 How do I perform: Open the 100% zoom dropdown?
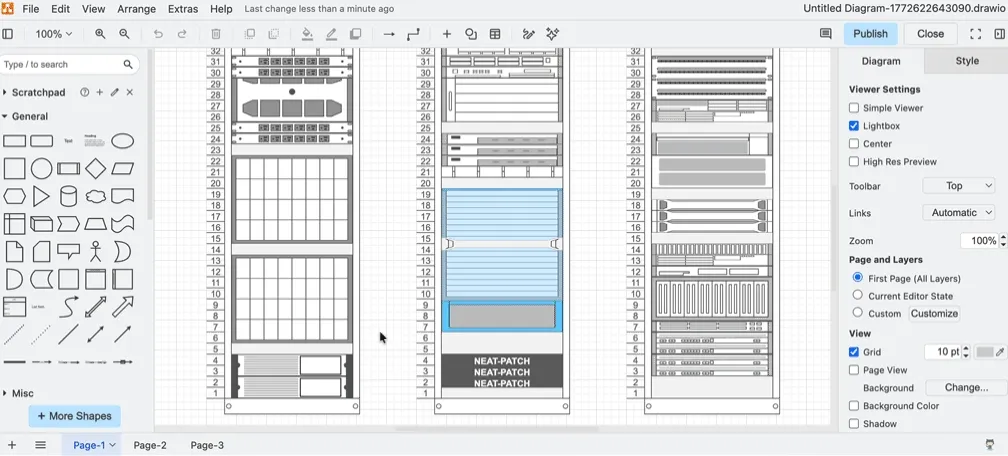(x=53, y=34)
